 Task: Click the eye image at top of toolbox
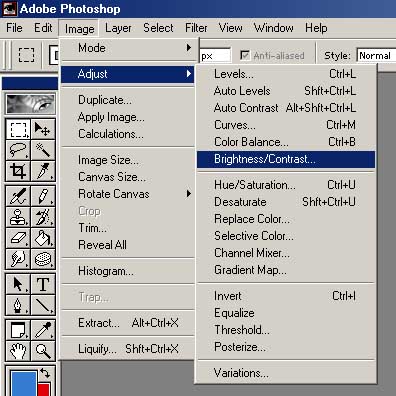click(31, 104)
